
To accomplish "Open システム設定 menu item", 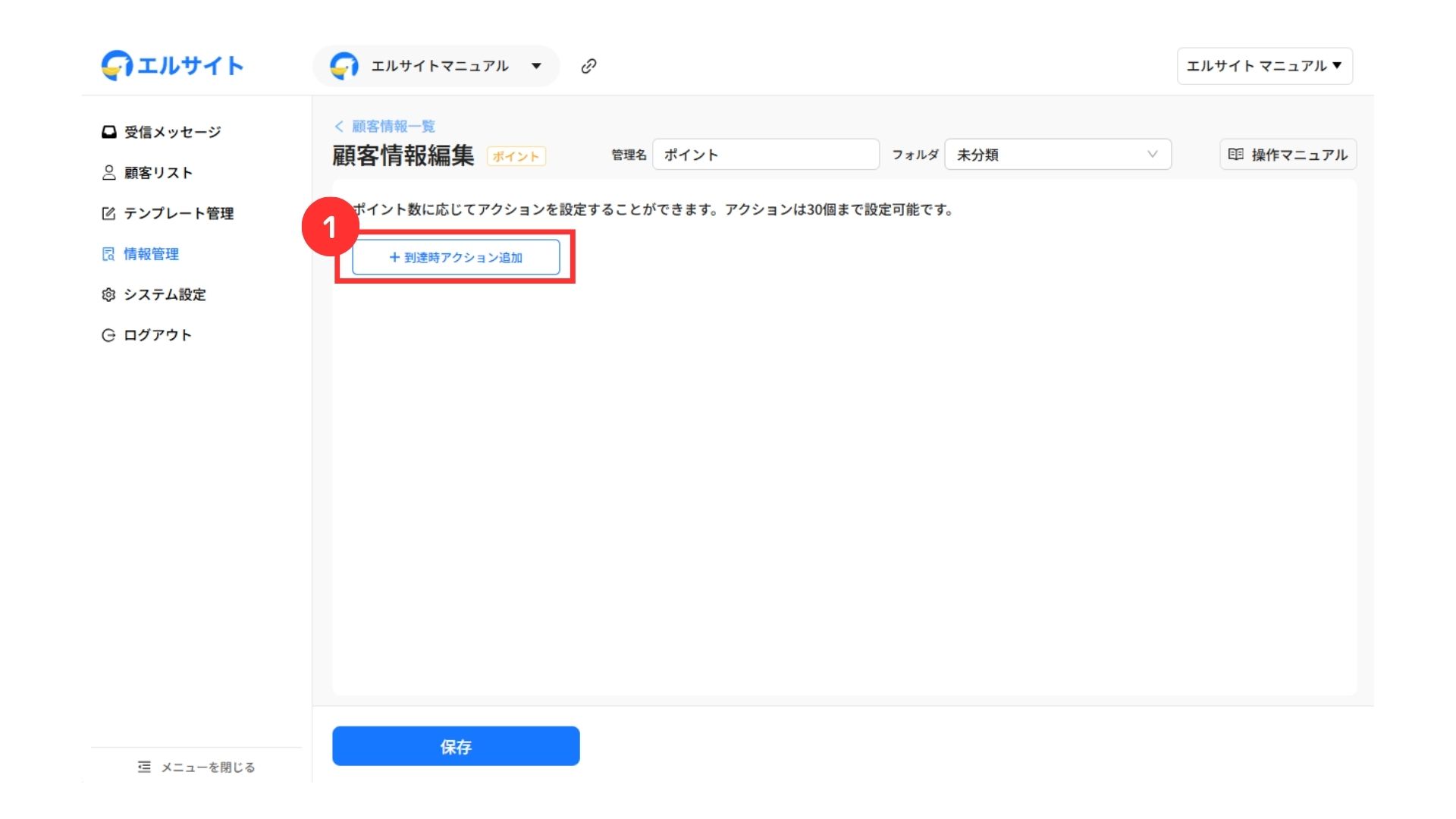I will 165,294.
